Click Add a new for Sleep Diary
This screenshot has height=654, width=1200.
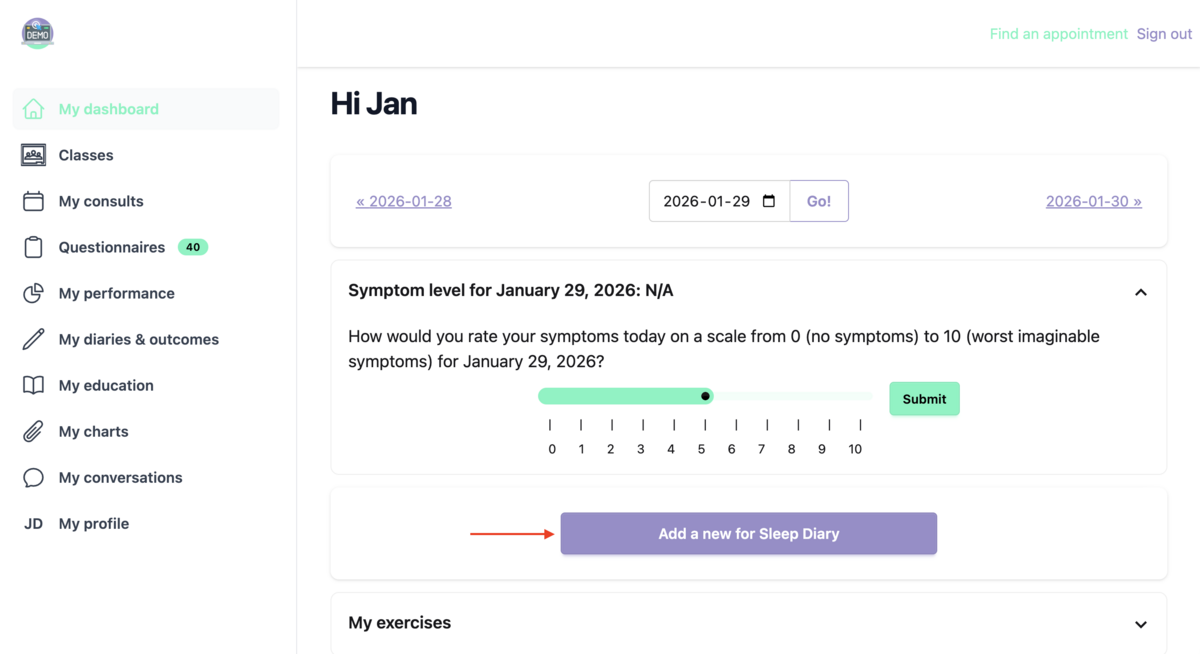click(748, 533)
